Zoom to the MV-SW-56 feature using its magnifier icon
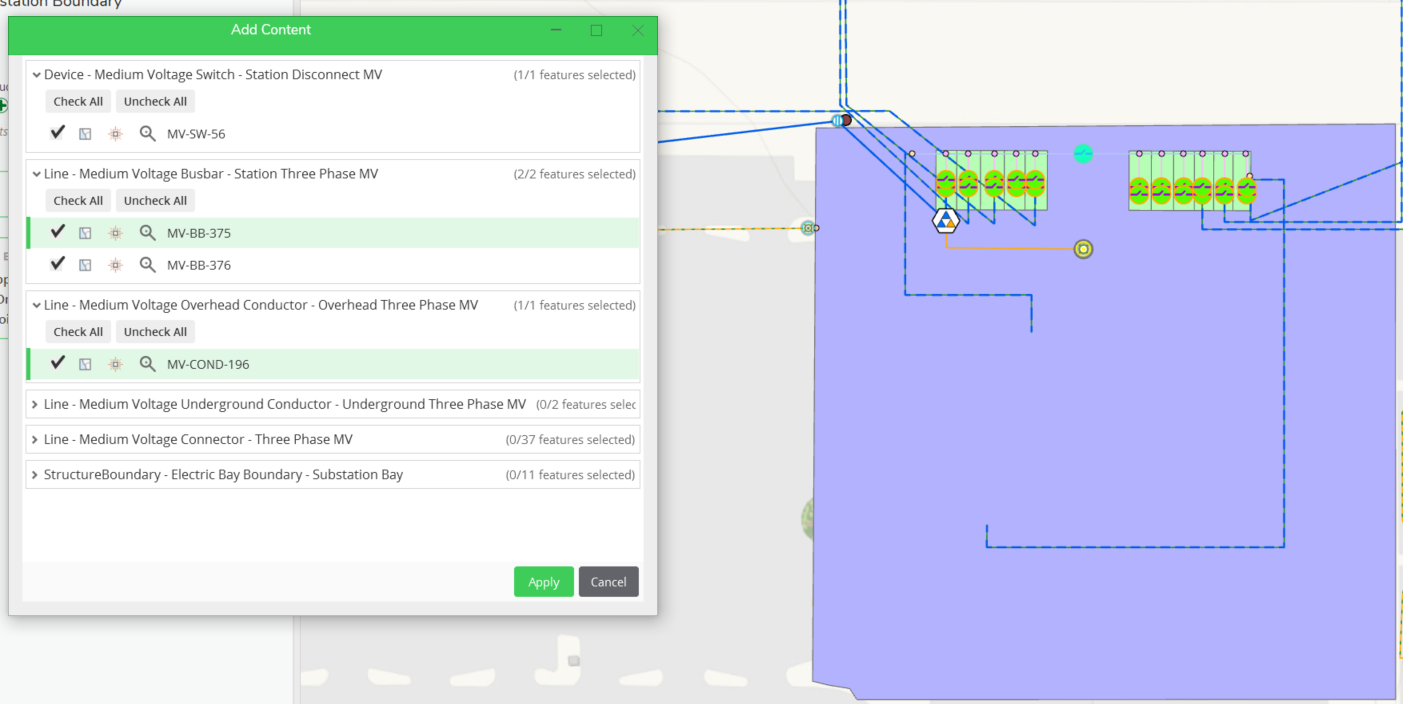The image size is (1403, 704). tap(147, 133)
